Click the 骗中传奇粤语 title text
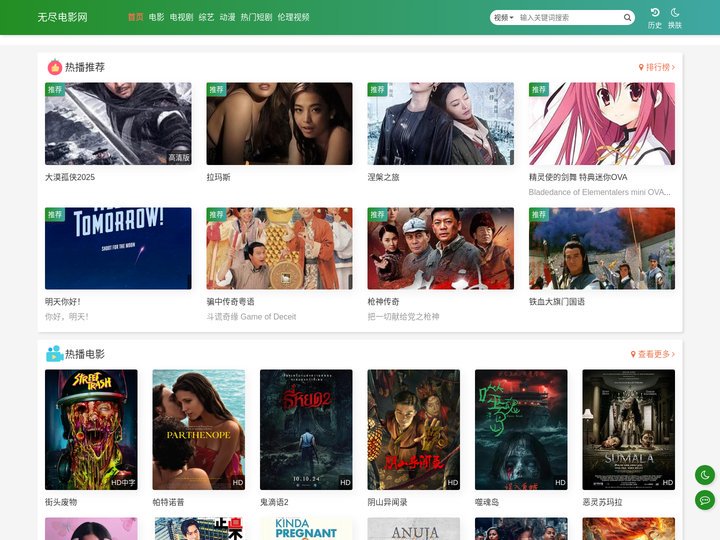This screenshot has height=540, width=720. 230,302
